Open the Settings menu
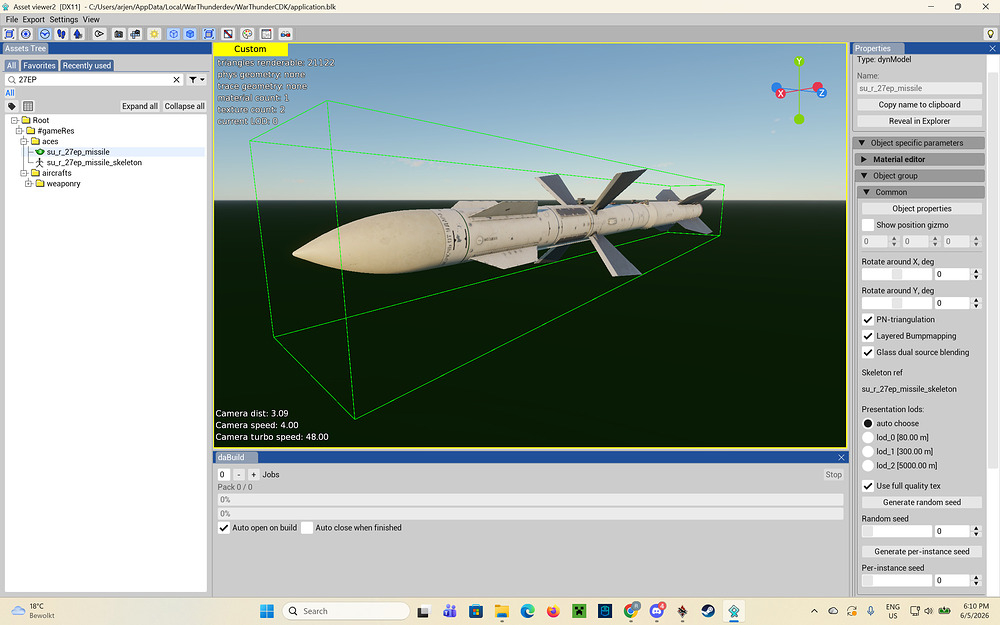This screenshot has width=1000, height=625. (x=64, y=19)
